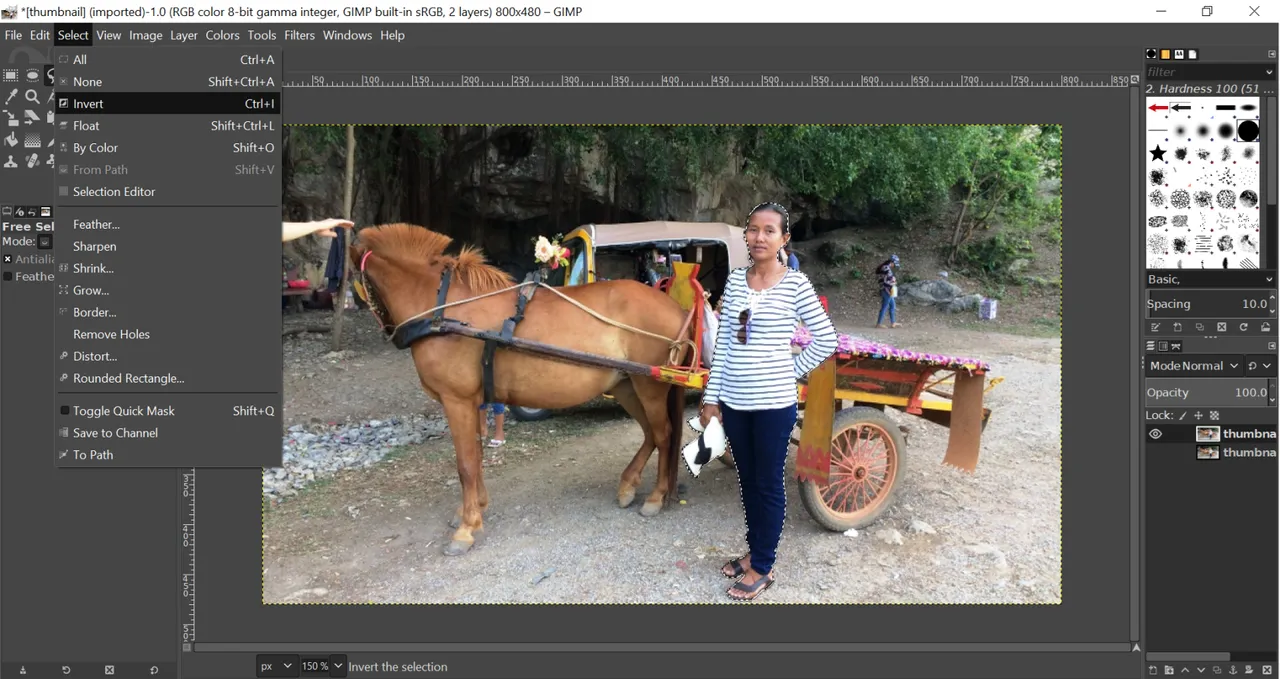The height and width of the screenshot is (679, 1280).
Task: Open Feather... selection dialog
Action: tap(168, 225)
